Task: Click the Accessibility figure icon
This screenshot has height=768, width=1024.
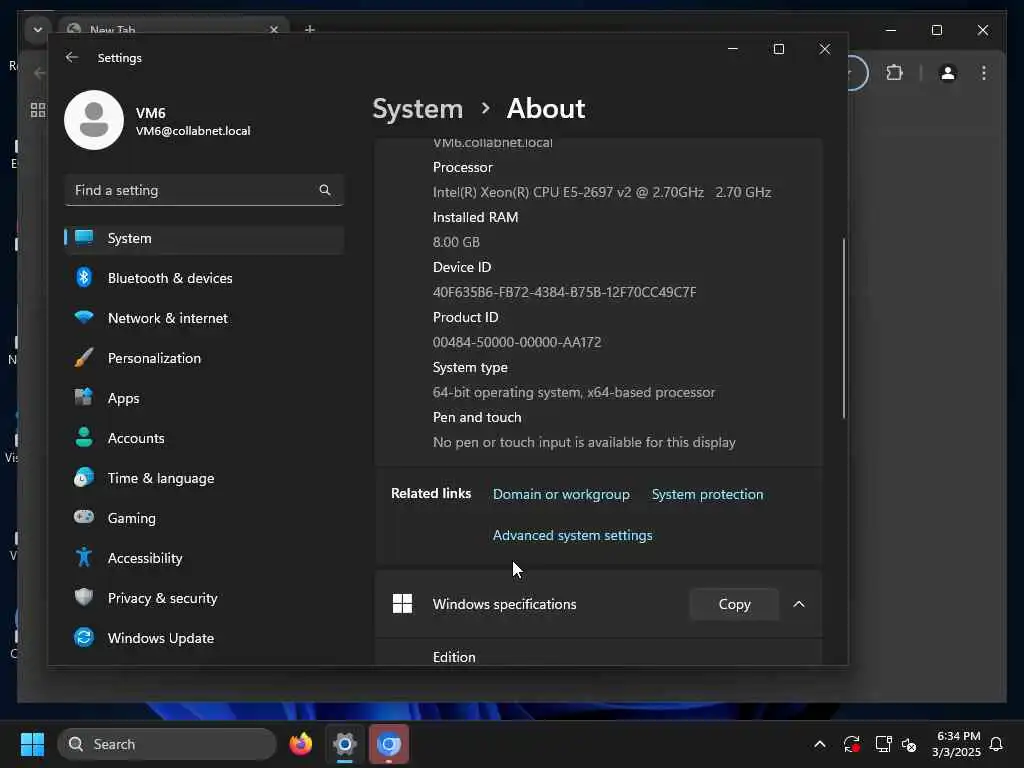Action: click(x=84, y=558)
